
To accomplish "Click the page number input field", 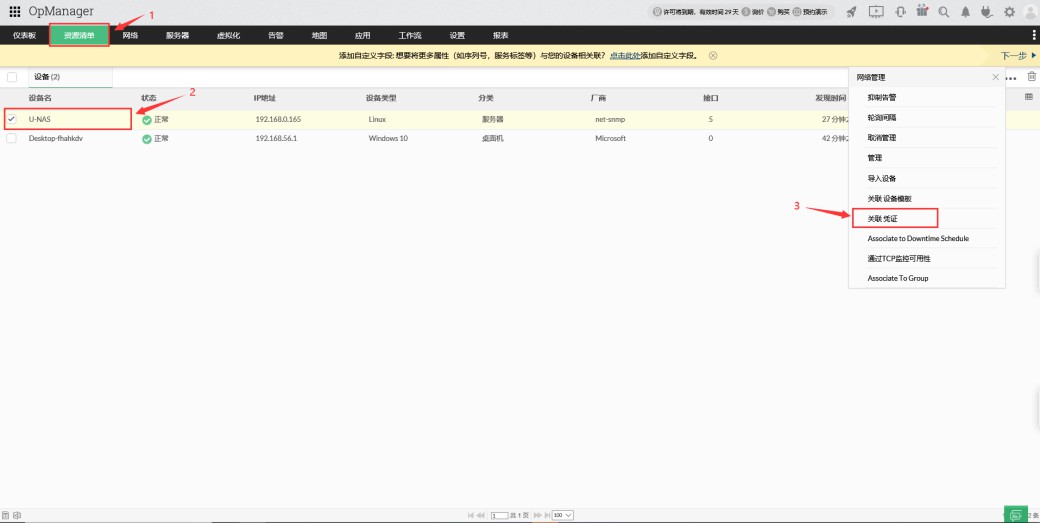I will [499, 515].
